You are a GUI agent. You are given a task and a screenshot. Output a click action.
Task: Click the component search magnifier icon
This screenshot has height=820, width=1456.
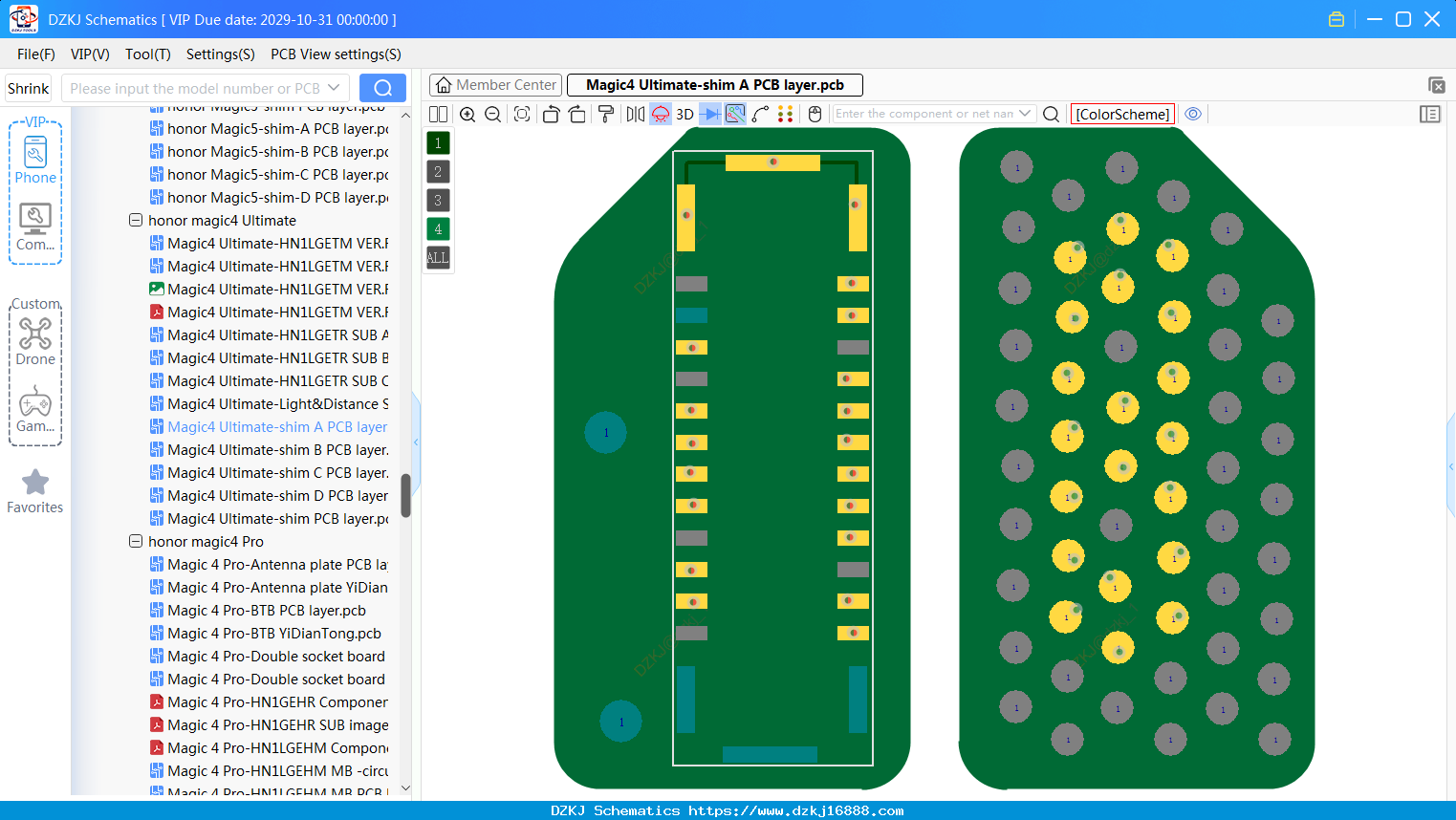pyautogui.click(x=1051, y=114)
